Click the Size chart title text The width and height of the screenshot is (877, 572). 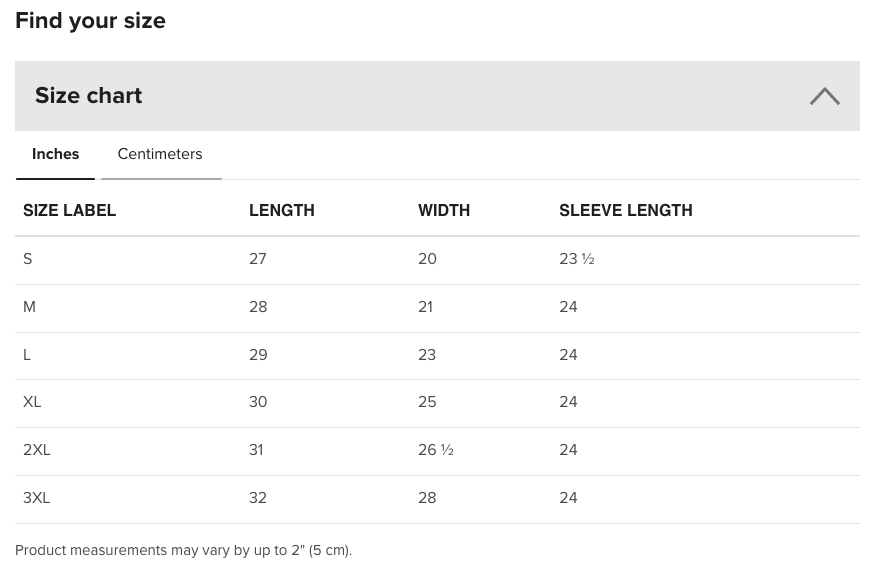pyautogui.click(x=88, y=96)
